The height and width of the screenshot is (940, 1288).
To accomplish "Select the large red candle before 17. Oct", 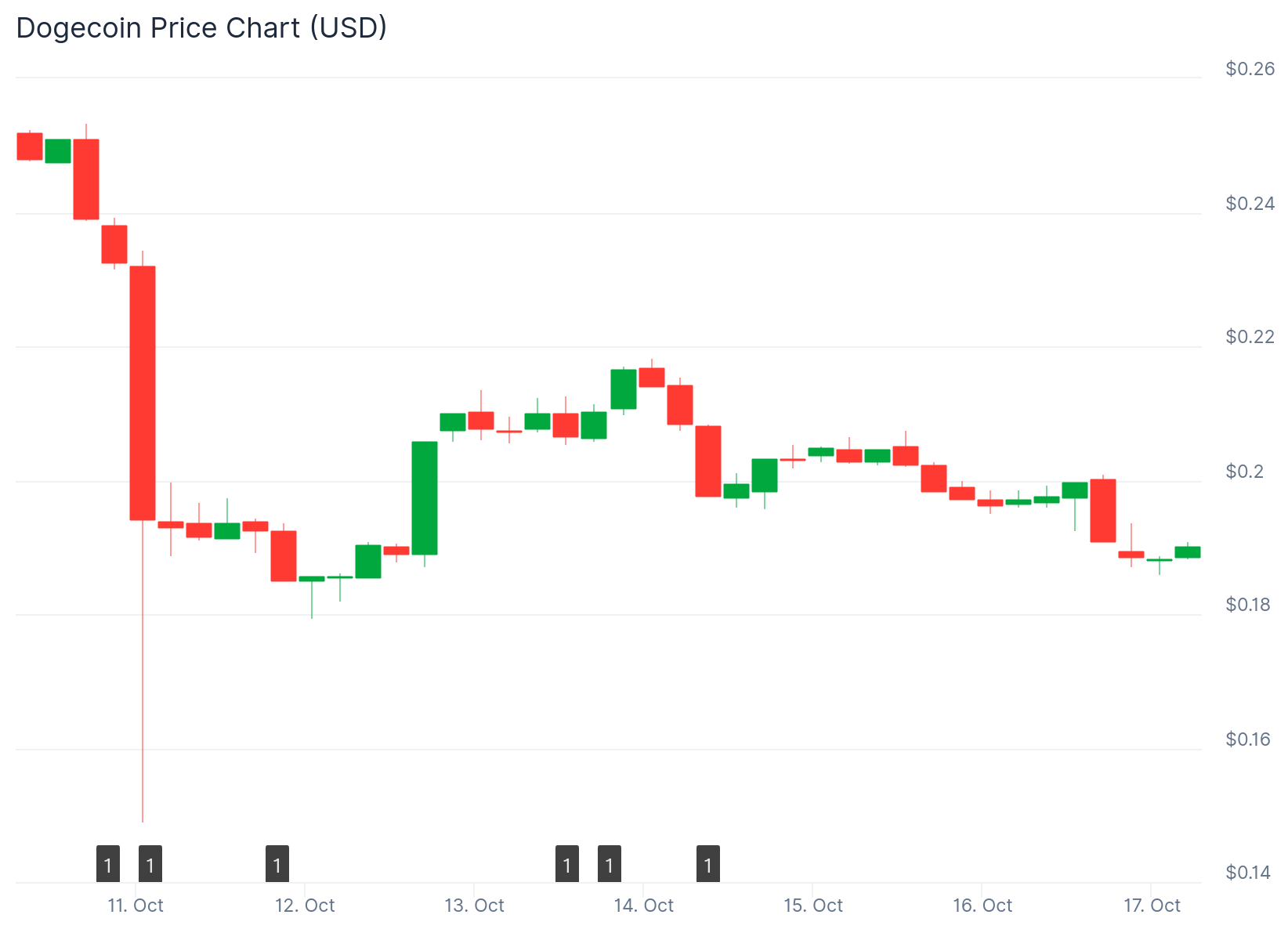I will [x=1103, y=511].
